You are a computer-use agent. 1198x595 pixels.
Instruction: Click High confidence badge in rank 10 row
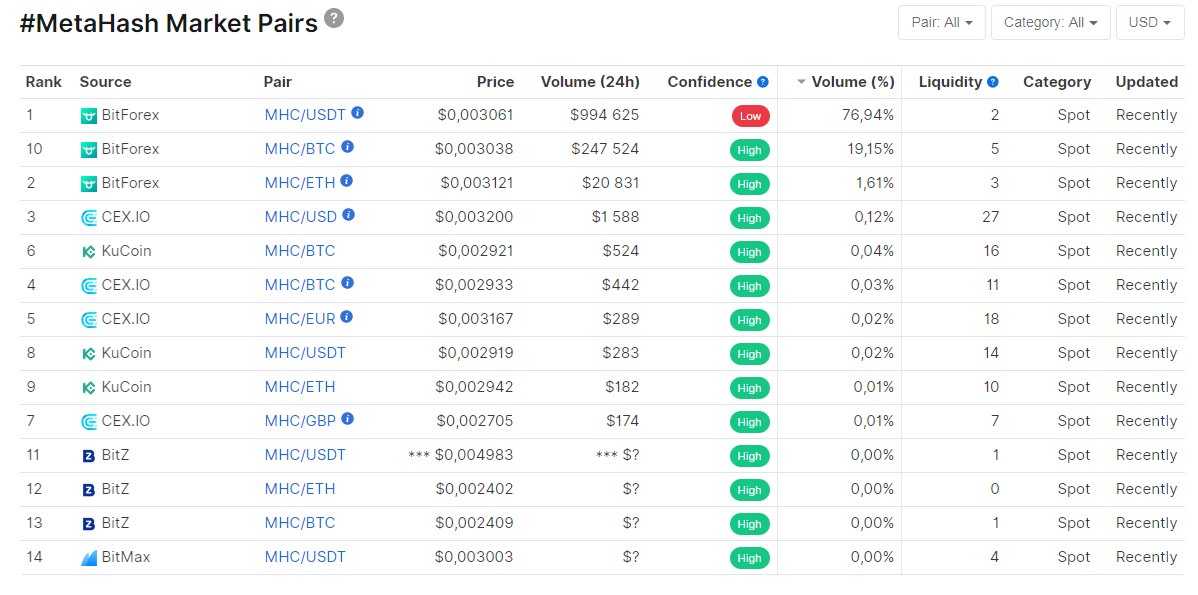[x=750, y=150]
